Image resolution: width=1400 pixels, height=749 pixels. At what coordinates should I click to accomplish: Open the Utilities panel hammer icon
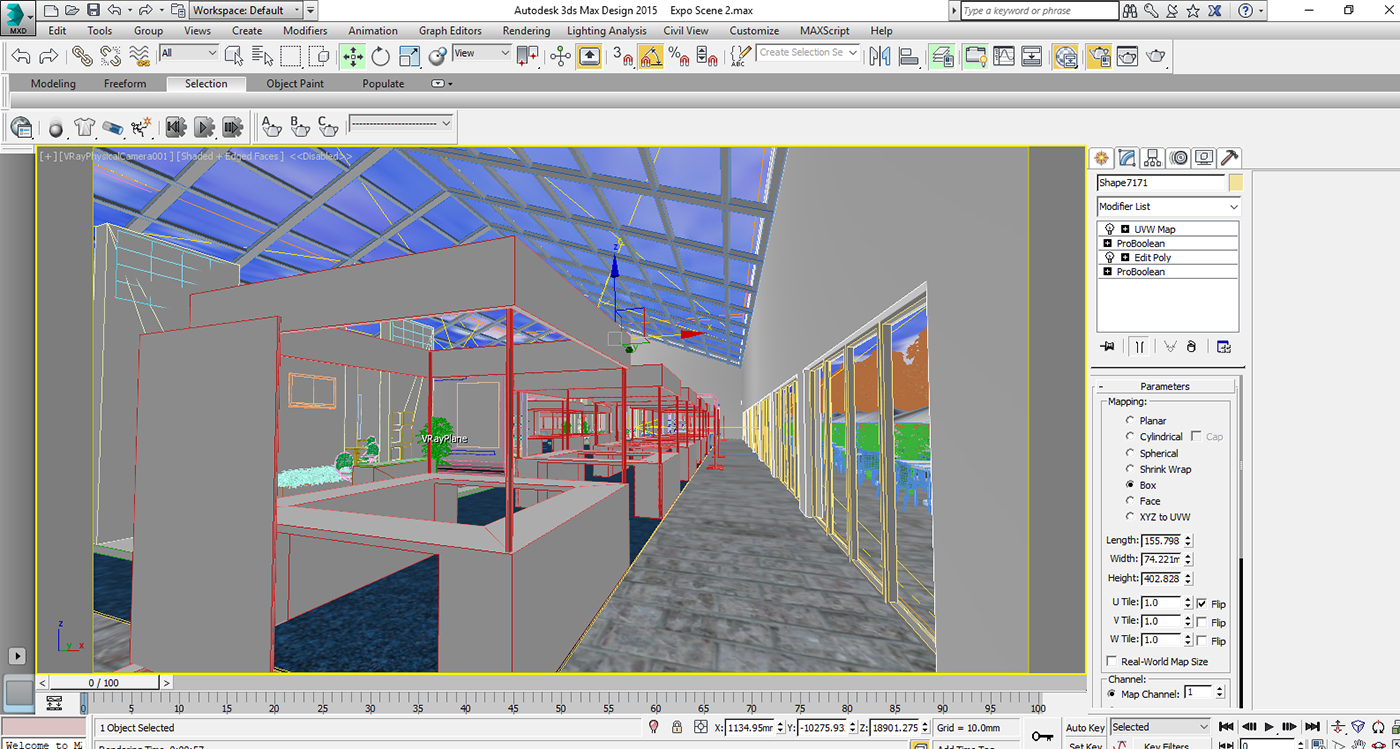1230,158
